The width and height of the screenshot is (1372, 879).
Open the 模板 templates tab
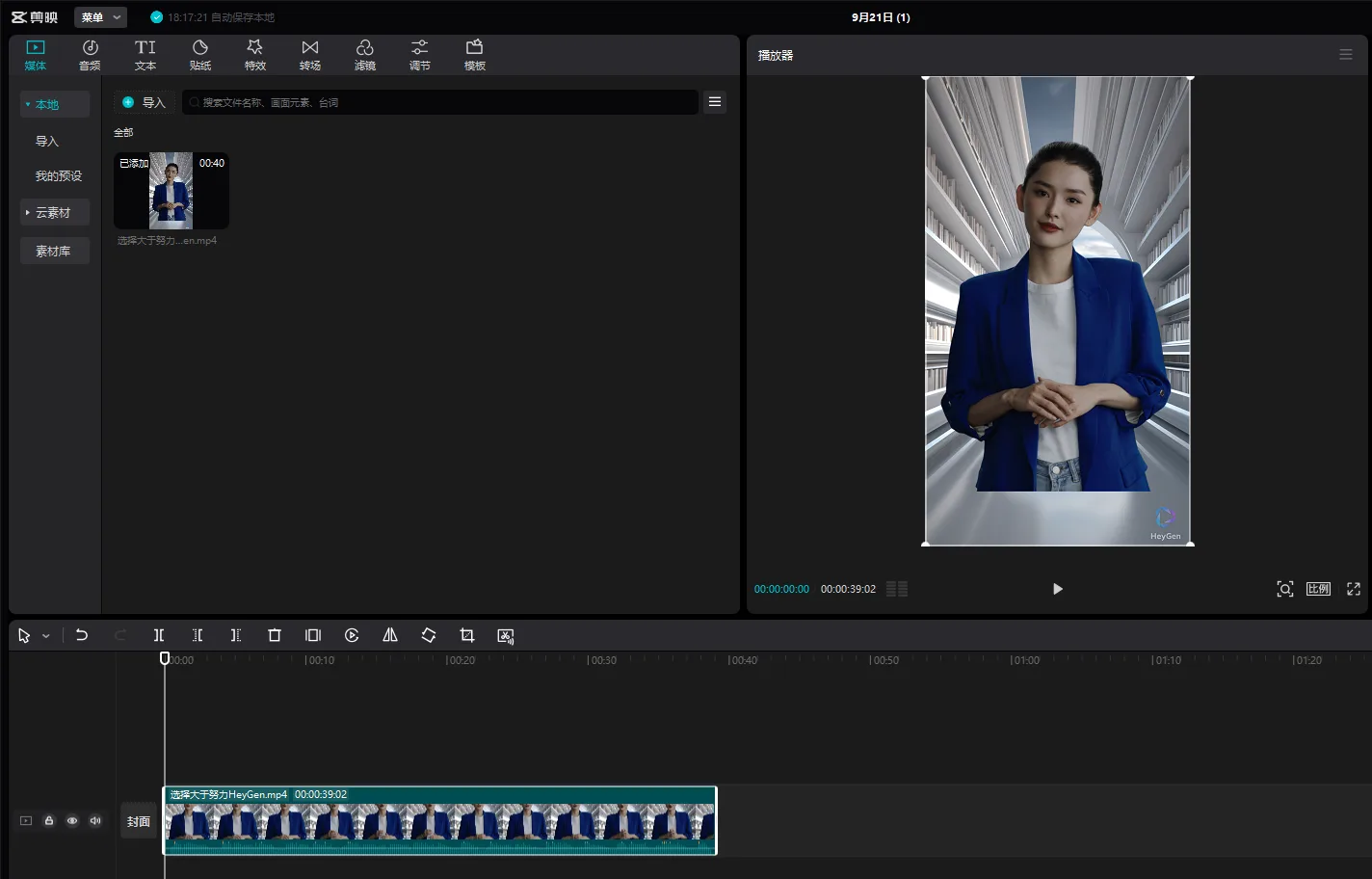coord(475,55)
